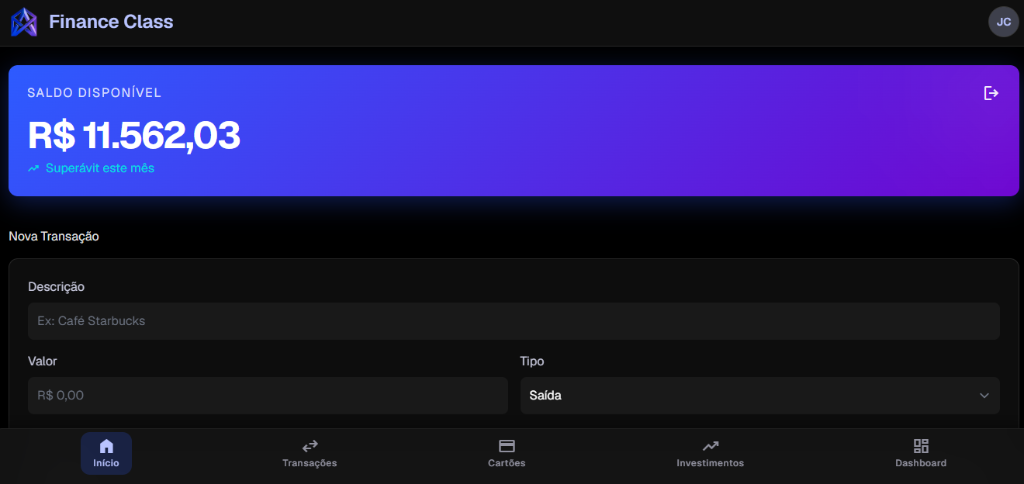Switch to the Investimentos tab label
The height and width of the screenshot is (484, 1024).
click(710, 463)
